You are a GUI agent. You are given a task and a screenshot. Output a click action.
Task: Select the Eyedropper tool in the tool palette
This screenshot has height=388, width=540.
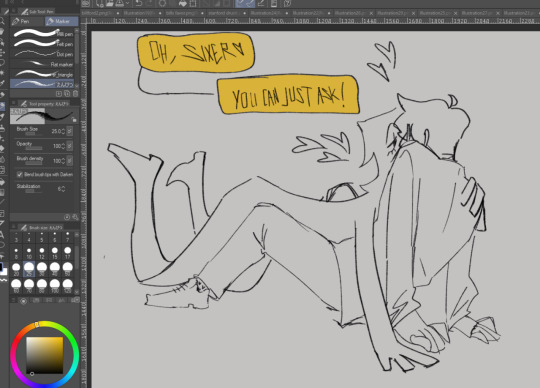(x=2, y=83)
